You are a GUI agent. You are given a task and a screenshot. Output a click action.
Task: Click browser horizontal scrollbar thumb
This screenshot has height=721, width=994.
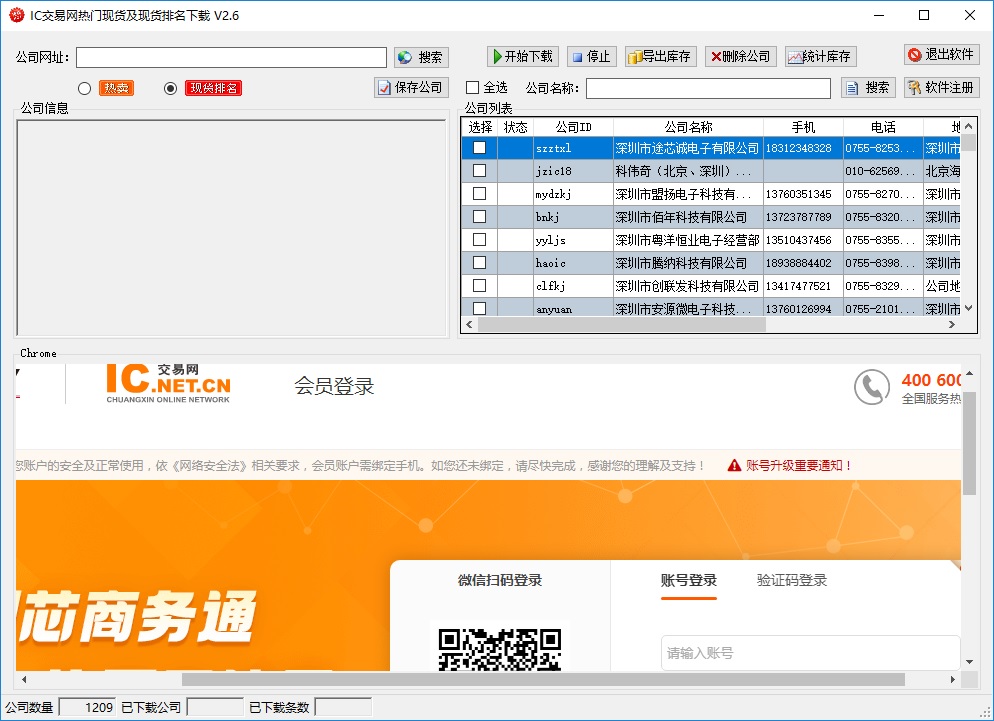coord(543,679)
